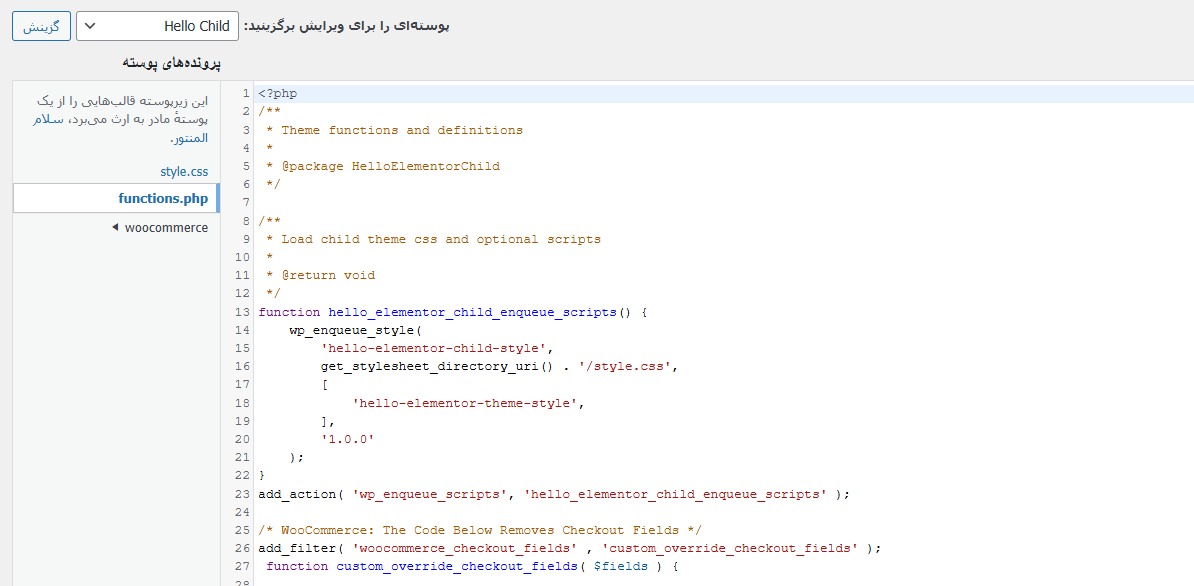Screen dimensions: 1194x586
Task: Click the گزینش button
Action: tap(41, 26)
